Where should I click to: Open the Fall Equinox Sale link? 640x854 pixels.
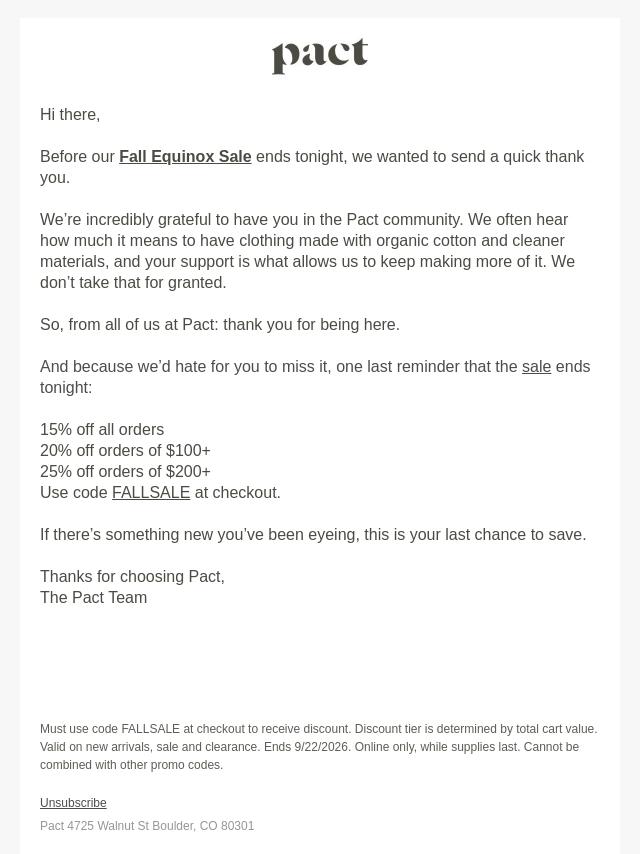pos(185,156)
